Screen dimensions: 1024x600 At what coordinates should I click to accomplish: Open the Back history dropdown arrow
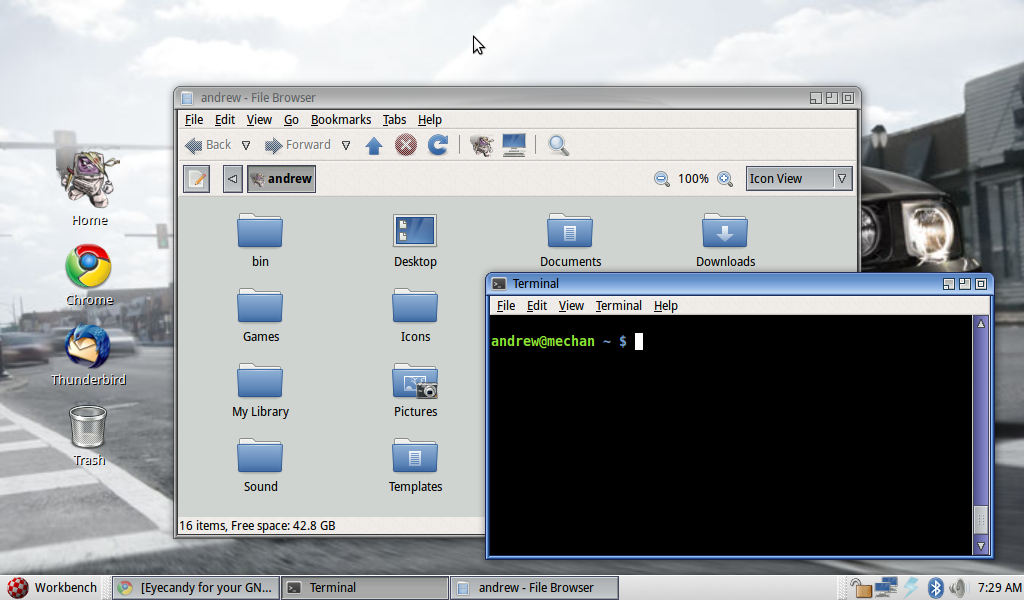246,146
